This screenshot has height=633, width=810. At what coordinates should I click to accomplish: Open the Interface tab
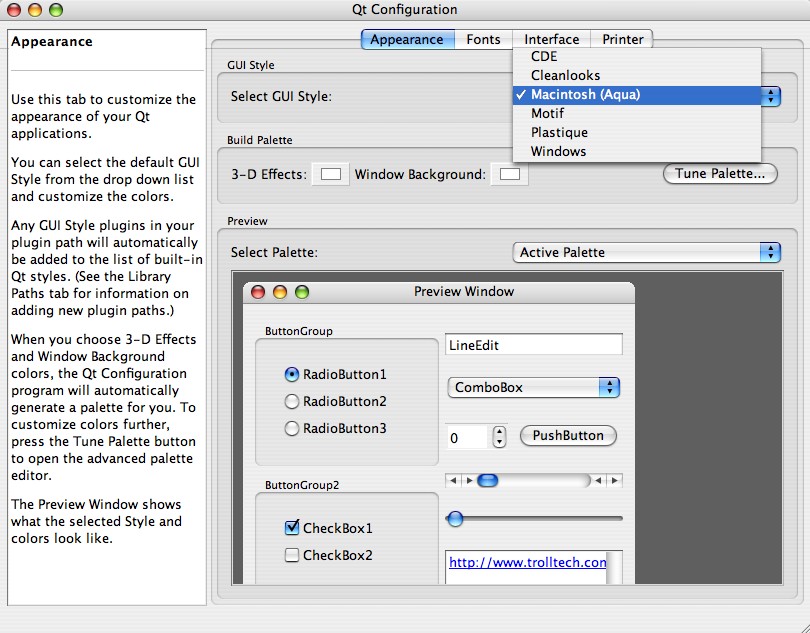coord(551,39)
